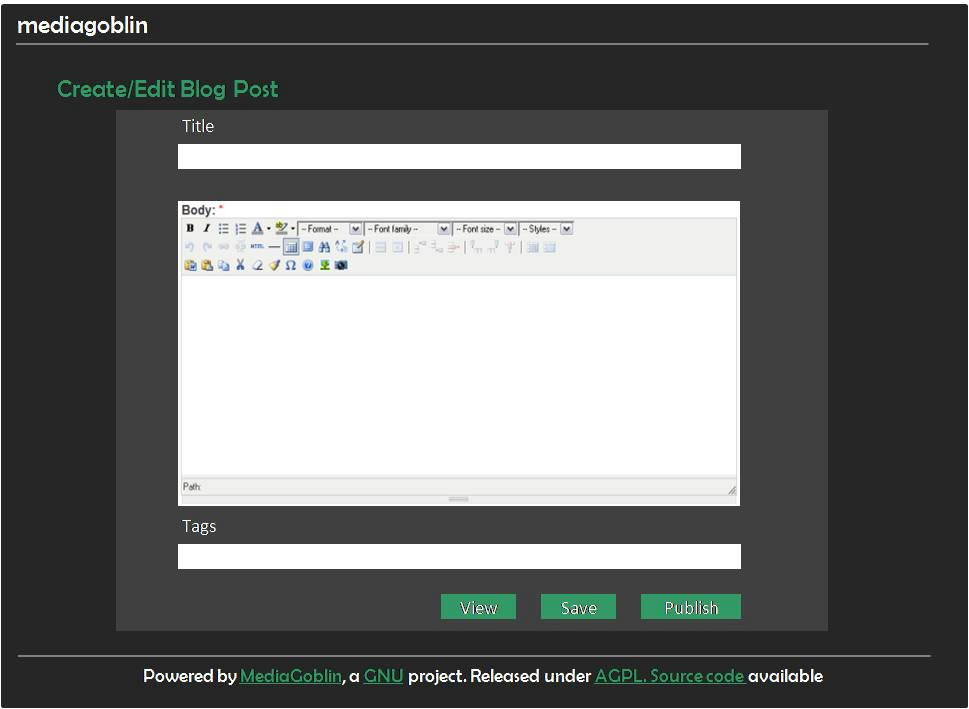Insert a bulleted list

224,229
